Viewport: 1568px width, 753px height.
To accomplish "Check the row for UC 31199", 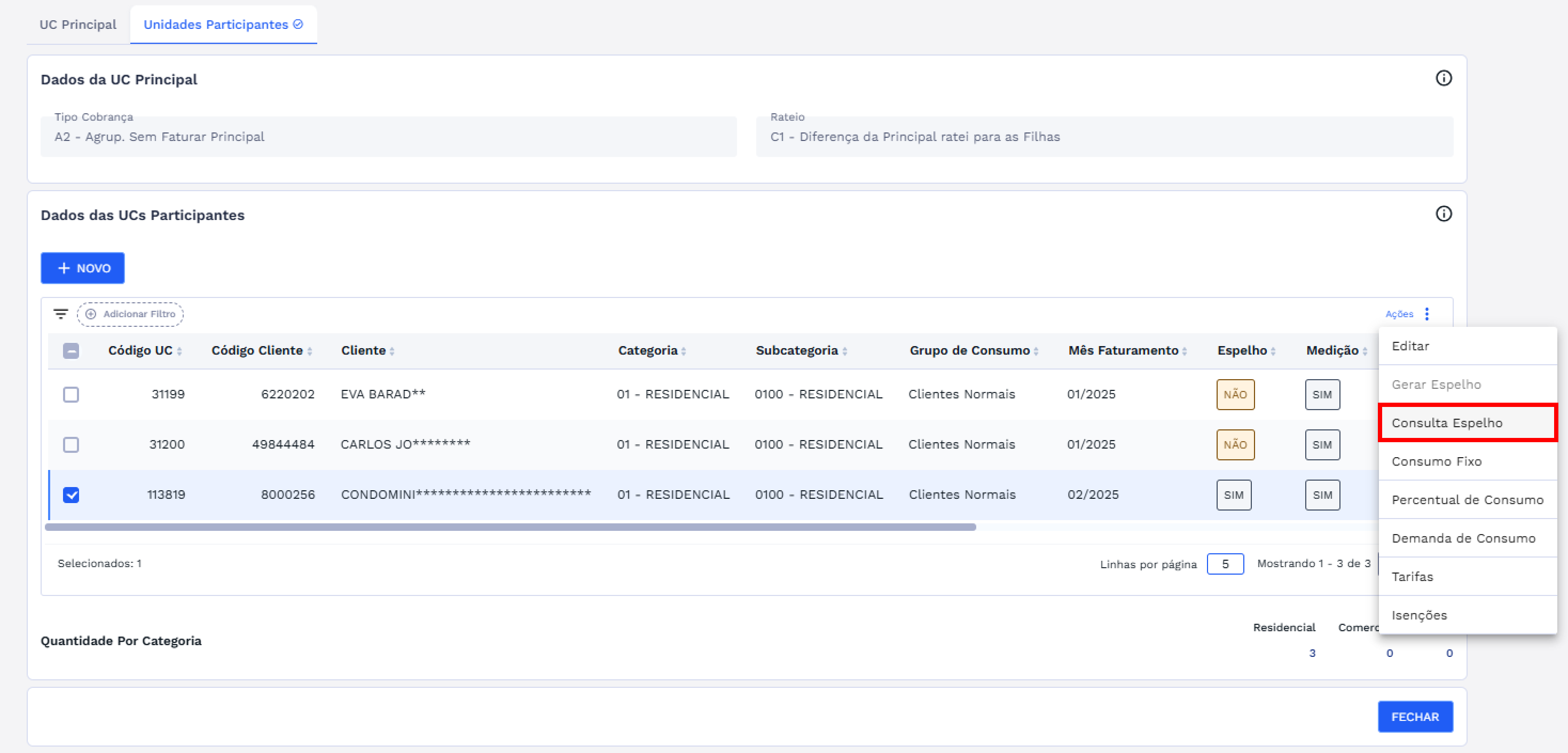I will point(71,395).
